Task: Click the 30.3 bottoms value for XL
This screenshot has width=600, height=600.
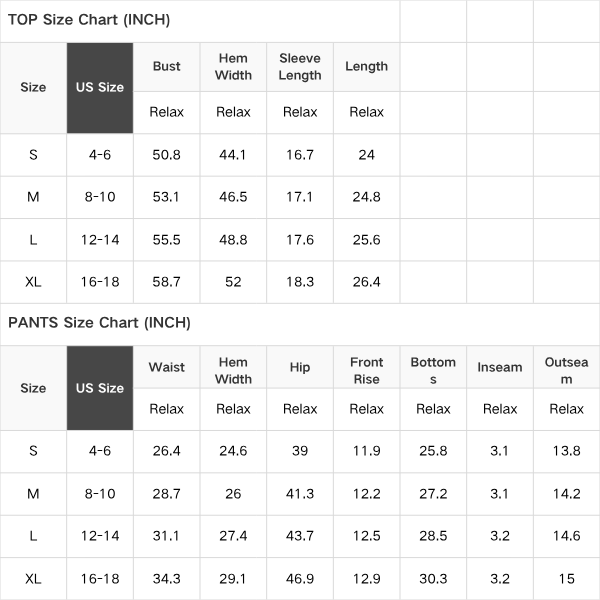Action: pos(433,579)
